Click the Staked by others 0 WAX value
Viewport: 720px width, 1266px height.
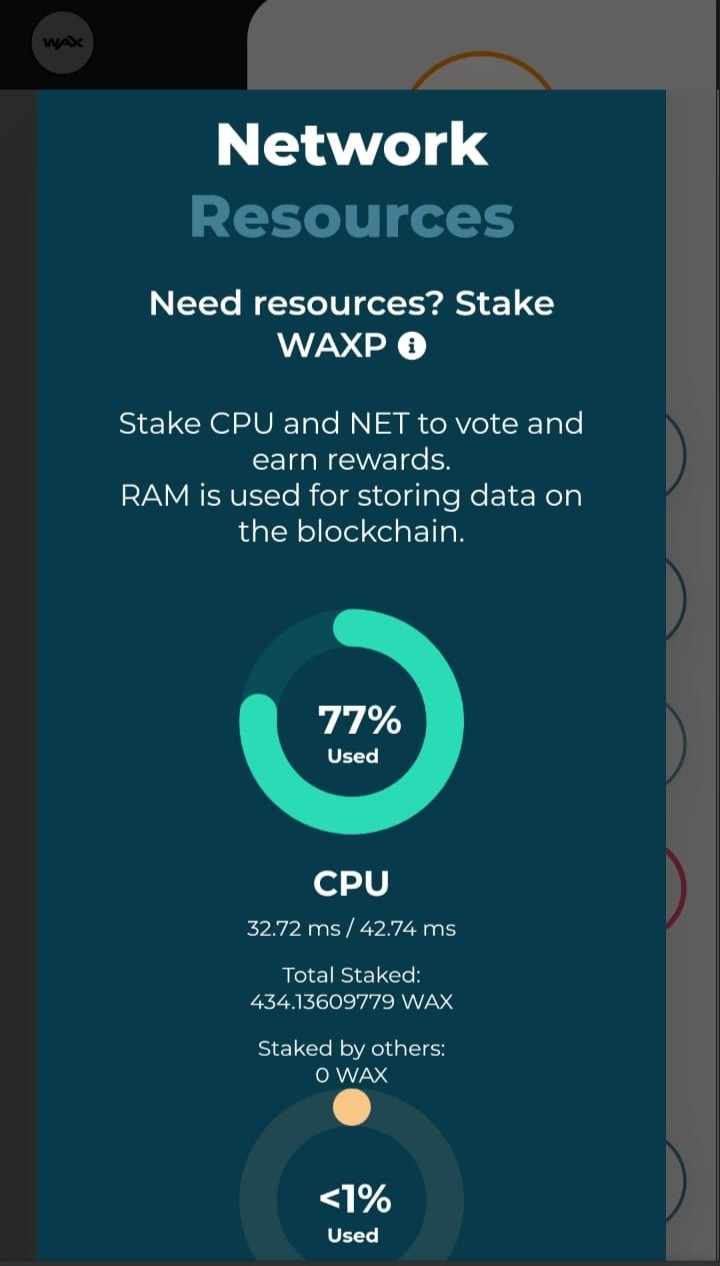tap(351, 1076)
